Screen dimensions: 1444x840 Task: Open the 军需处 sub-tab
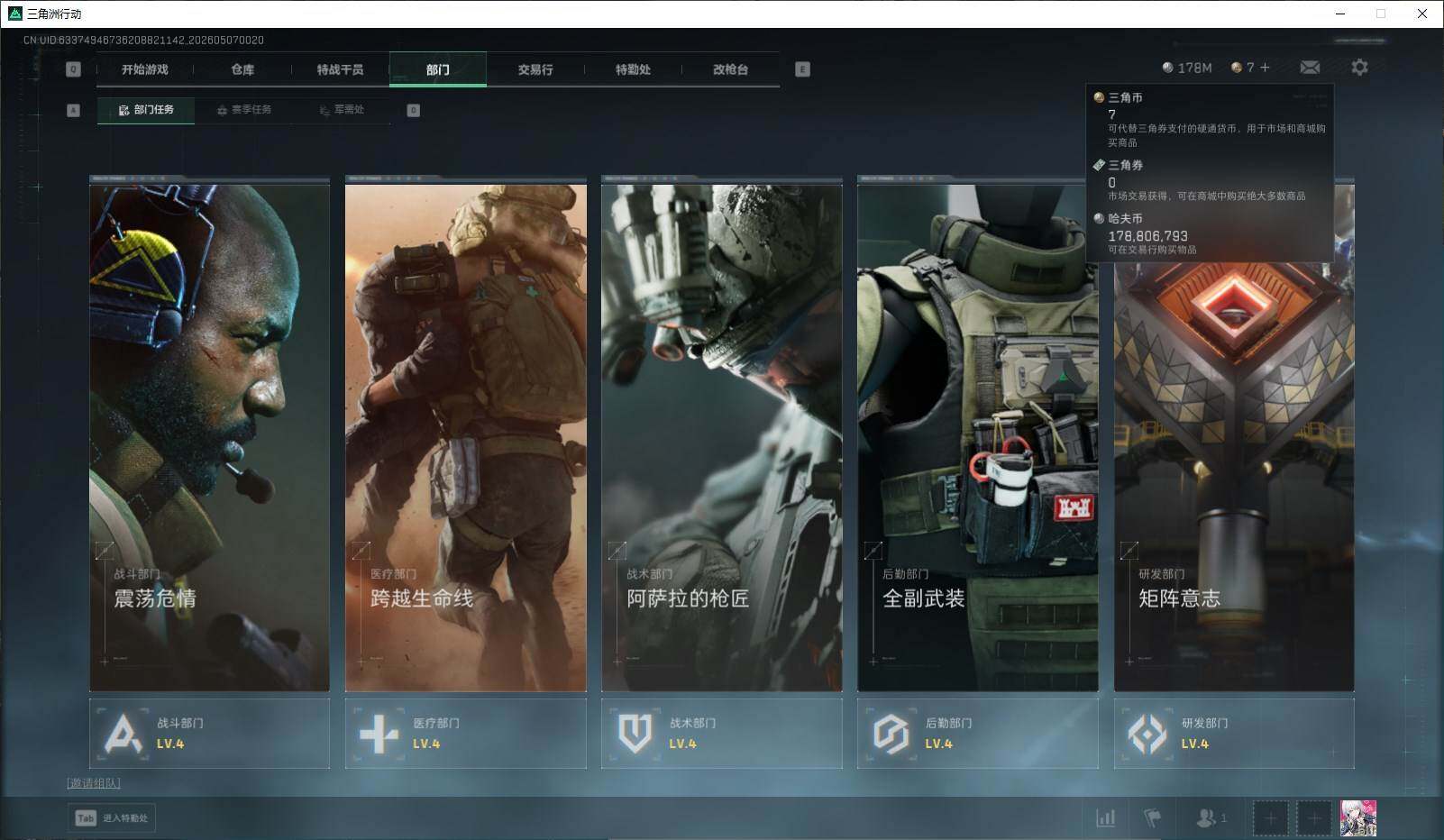(342, 110)
